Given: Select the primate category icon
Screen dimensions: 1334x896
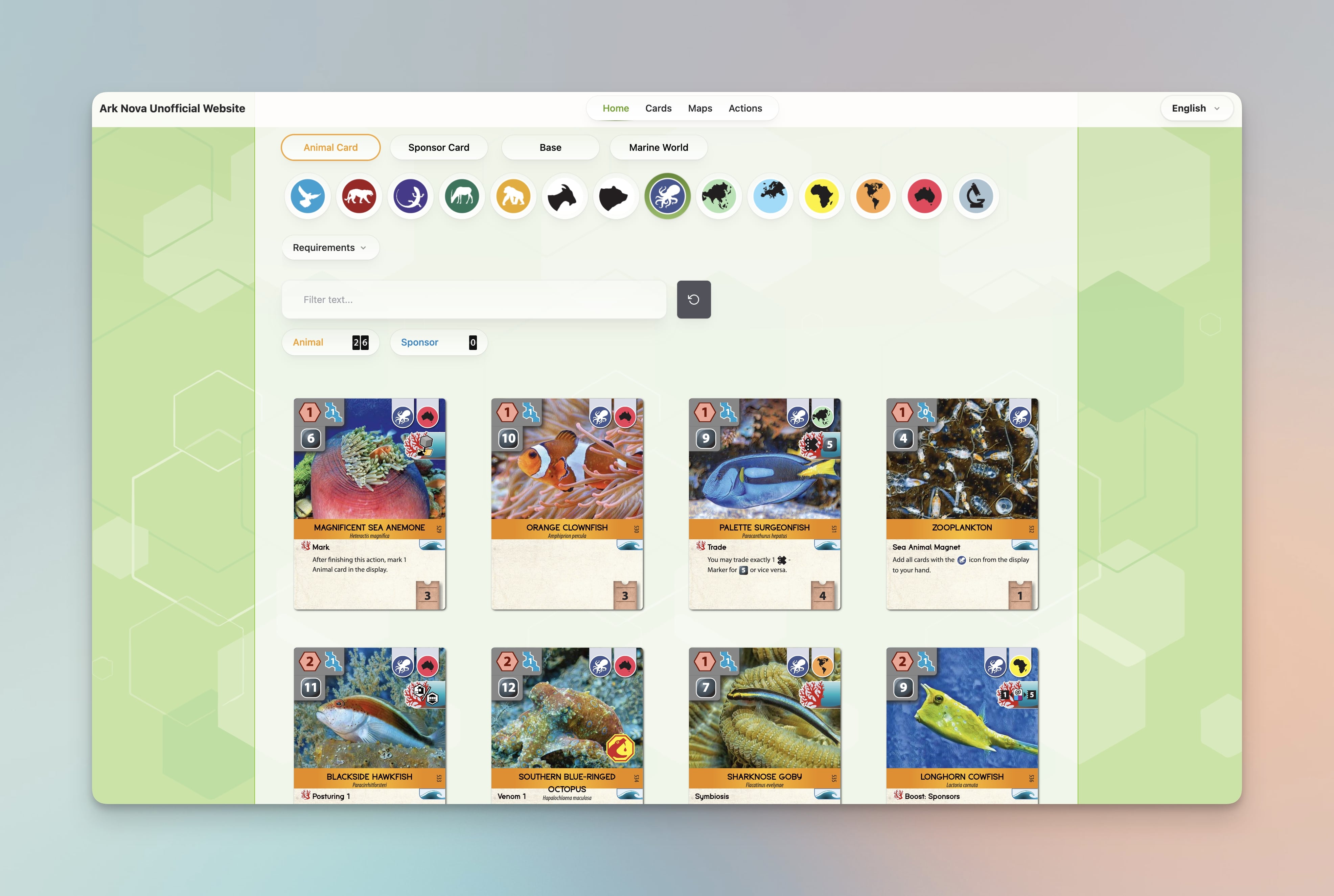Looking at the screenshot, I should [x=513, y=196].
